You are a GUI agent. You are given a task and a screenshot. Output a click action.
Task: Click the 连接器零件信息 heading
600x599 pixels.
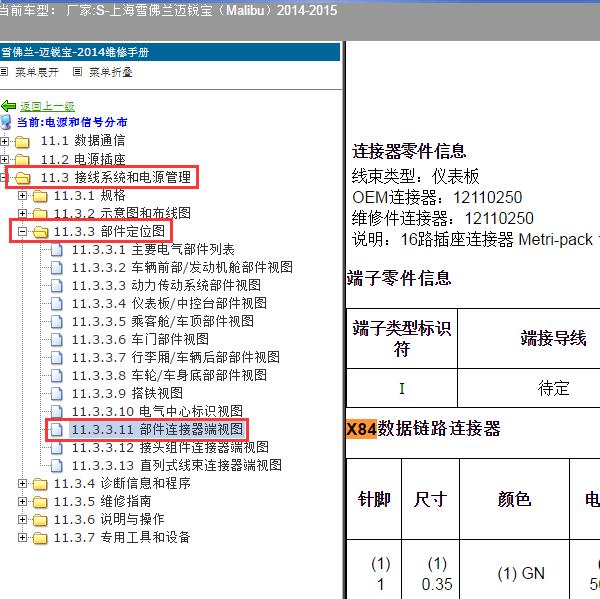(x=409, y=151)
